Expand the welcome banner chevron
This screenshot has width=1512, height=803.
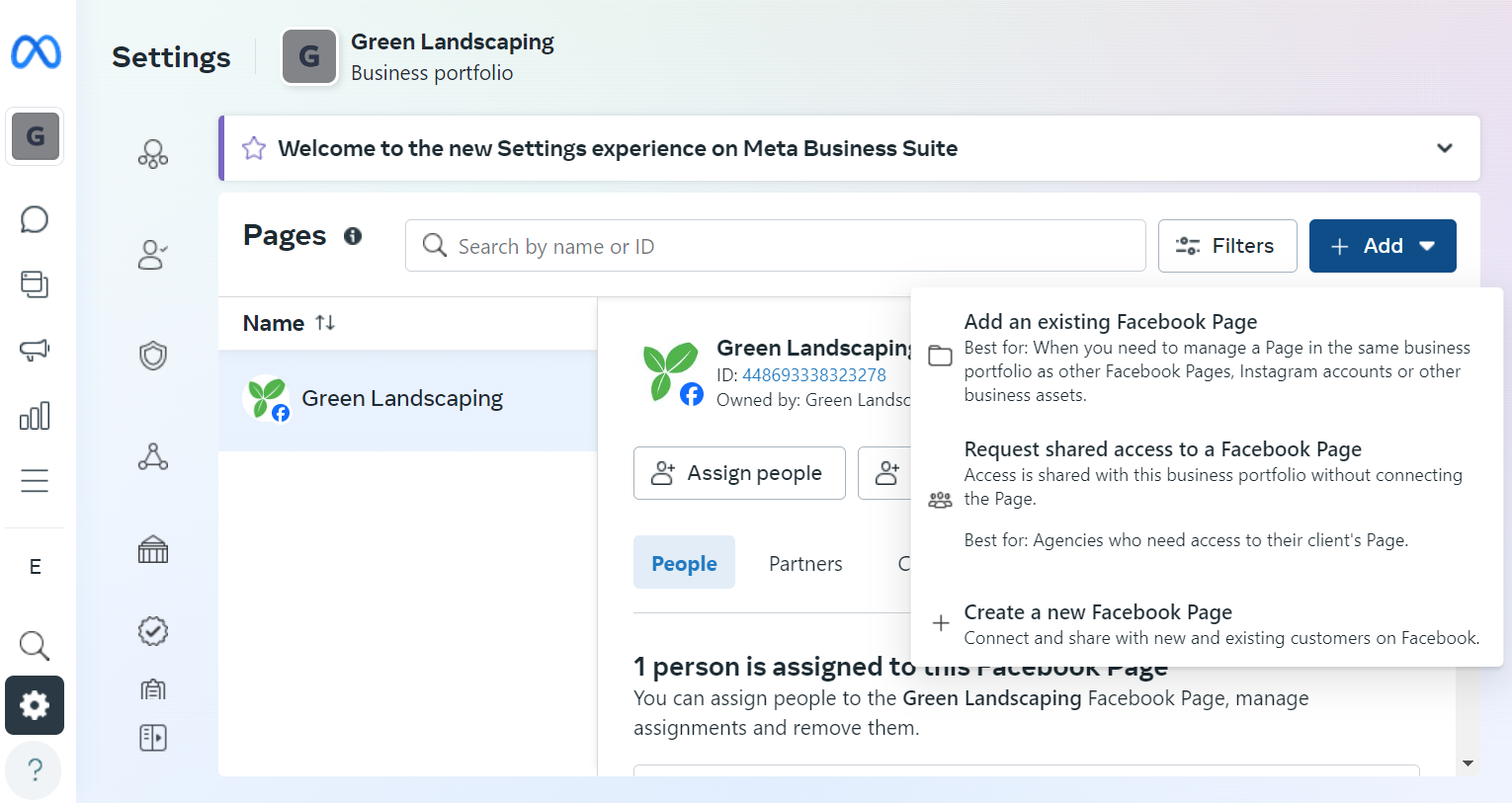click(1445, 148)
